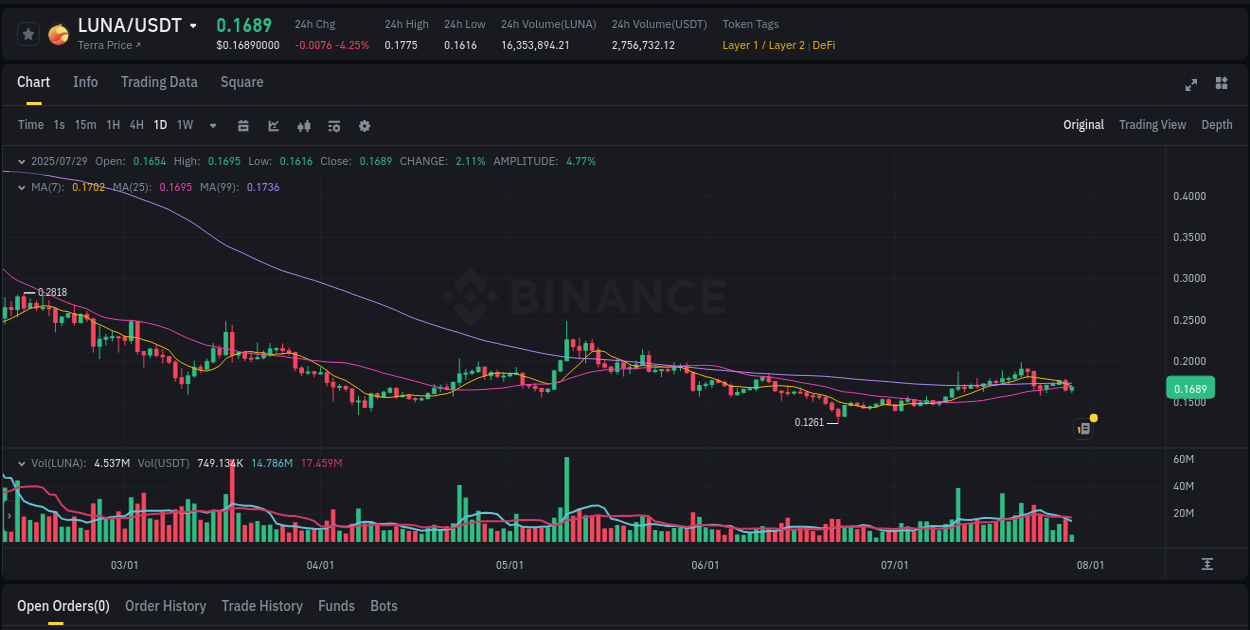Switch chart mode to Trading View
The height and width of the screenshot is (630, 1250).
coord(1152,125)
